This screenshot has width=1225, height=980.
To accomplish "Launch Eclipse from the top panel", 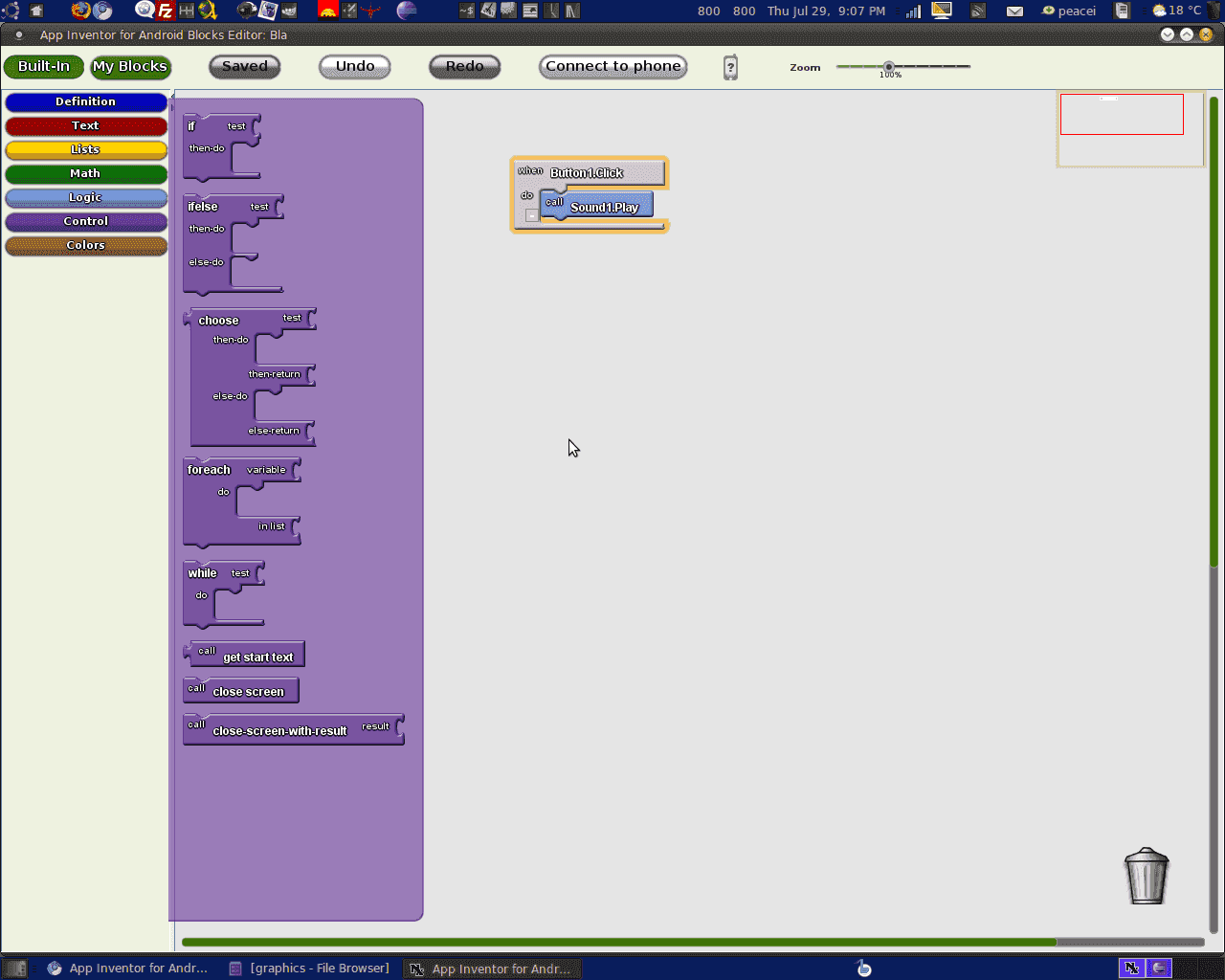I will click(407, 11).
